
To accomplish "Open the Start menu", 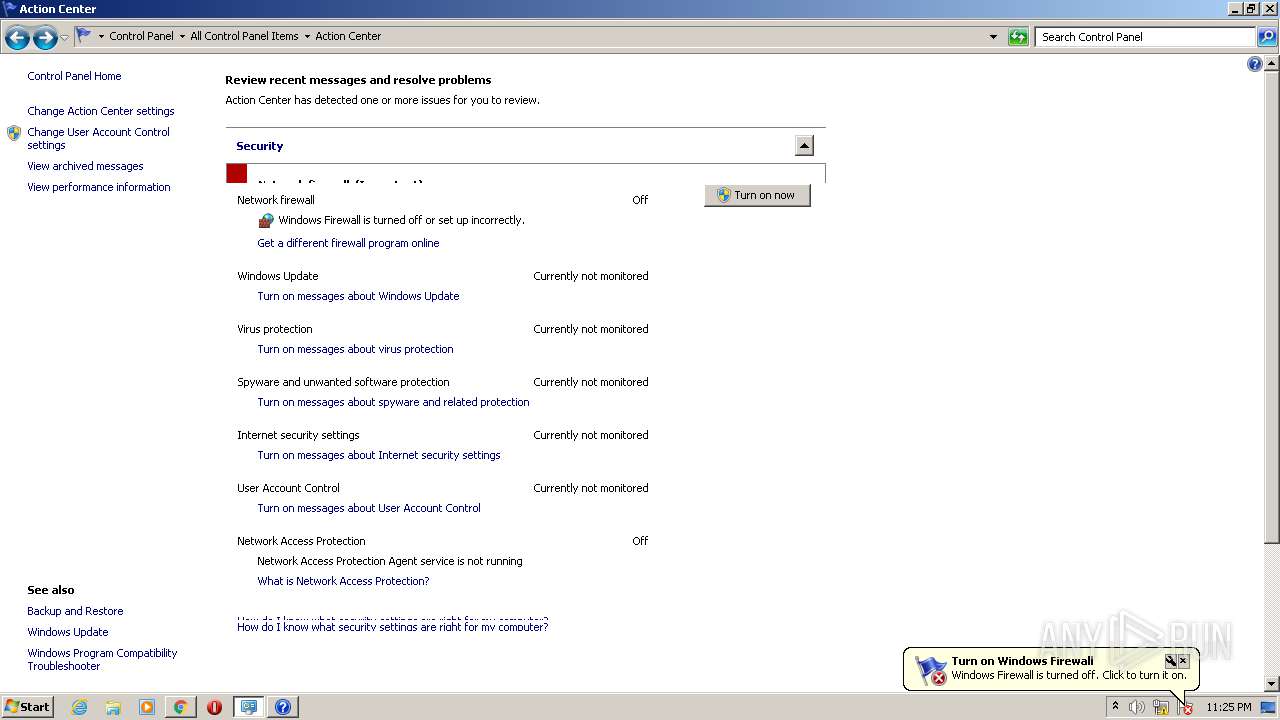I will 28,706.
